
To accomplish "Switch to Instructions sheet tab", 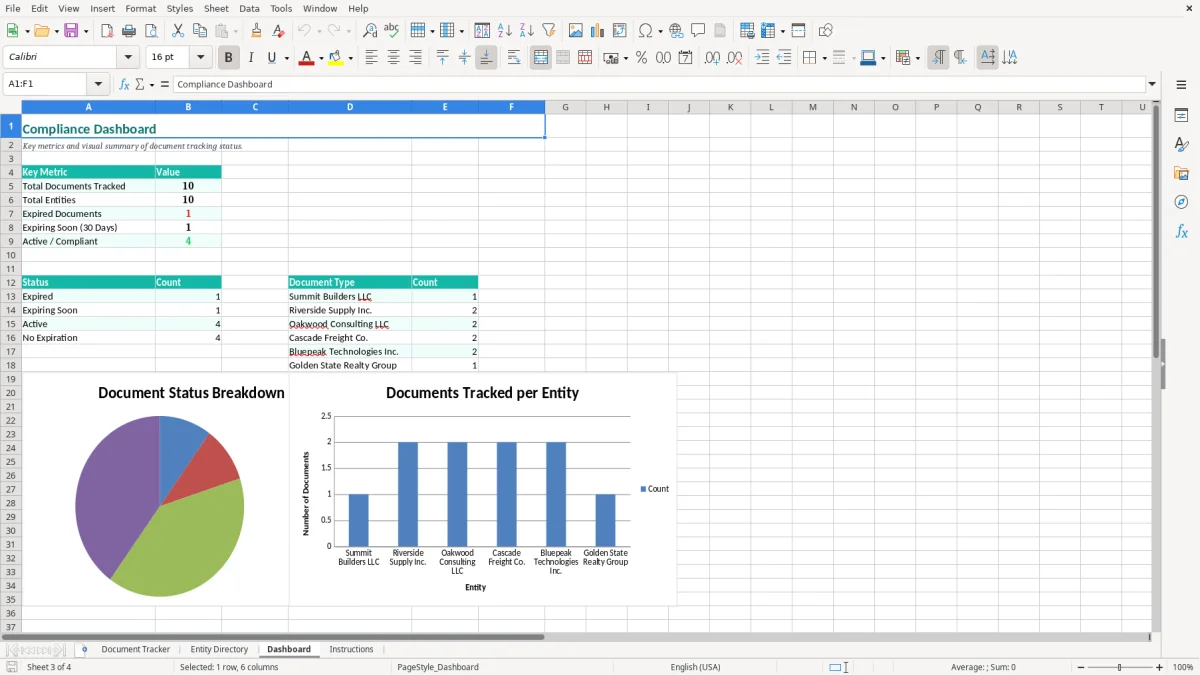I will pos(351,649).
